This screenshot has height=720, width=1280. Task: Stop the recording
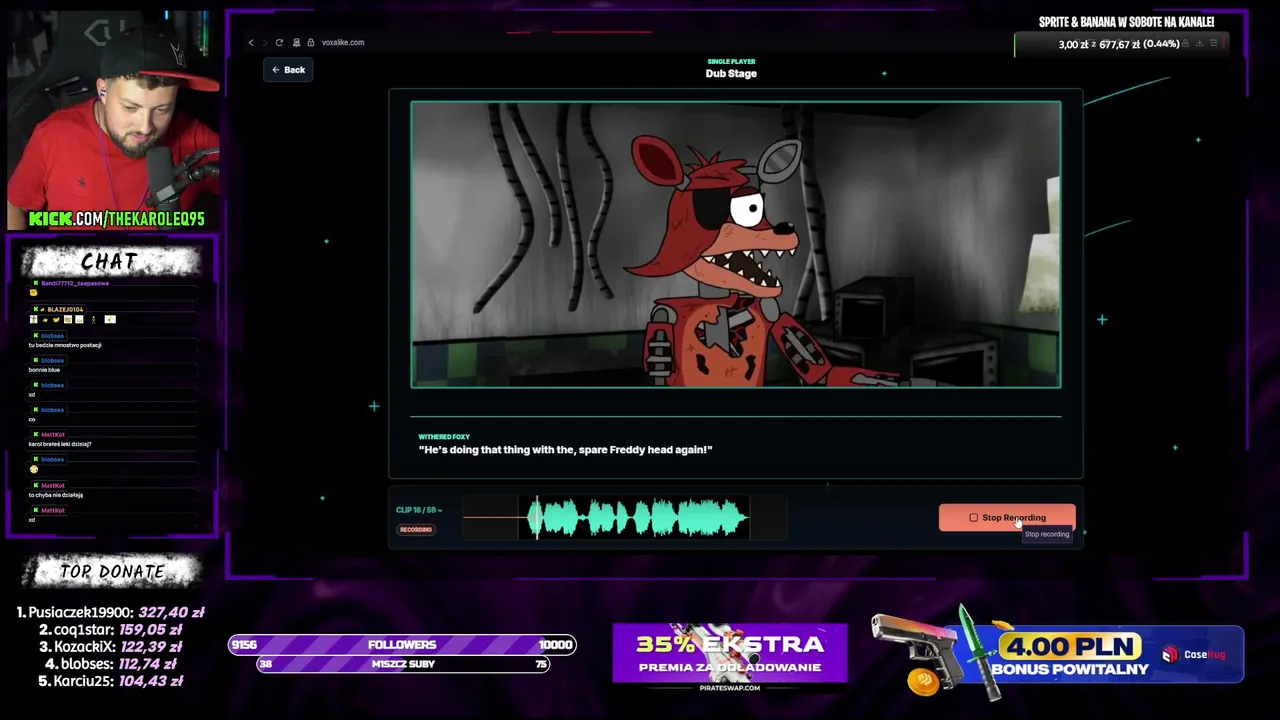(1007, 517)
